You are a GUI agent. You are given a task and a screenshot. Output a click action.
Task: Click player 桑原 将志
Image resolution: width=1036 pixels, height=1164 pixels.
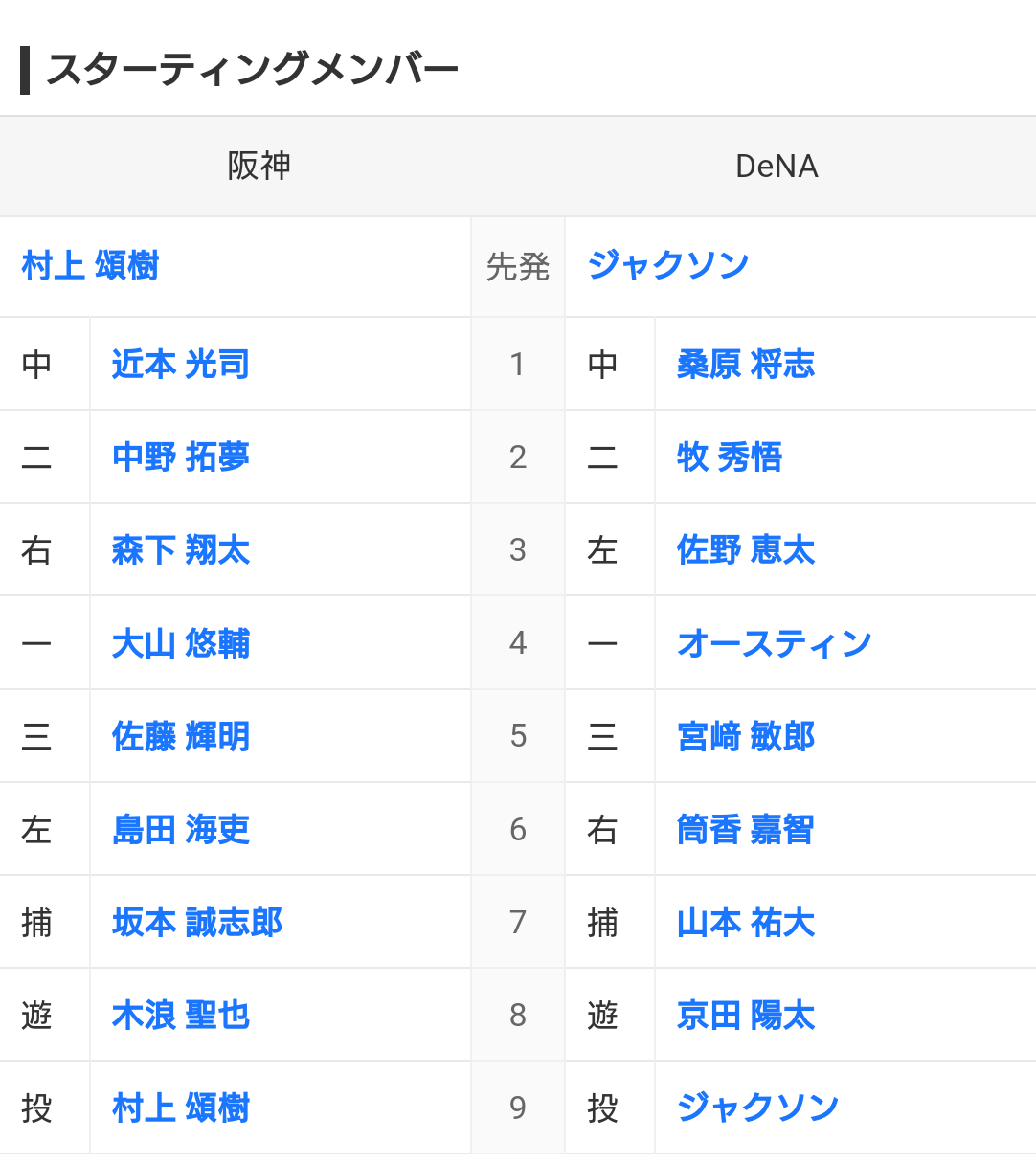coord(745,365)
